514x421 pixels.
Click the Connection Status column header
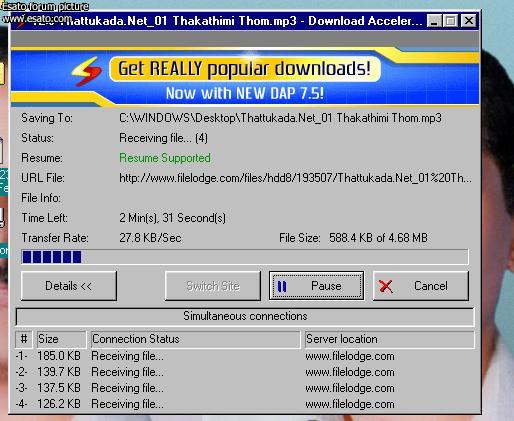pos(195,339)
